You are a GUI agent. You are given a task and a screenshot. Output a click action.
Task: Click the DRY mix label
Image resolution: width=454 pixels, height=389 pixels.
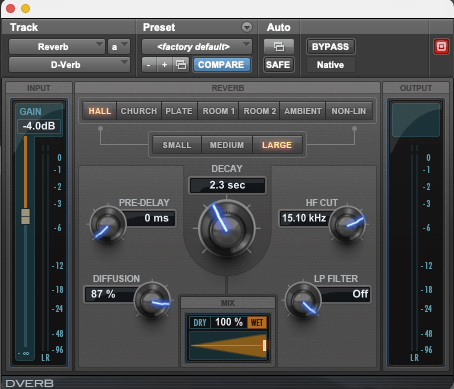pyautogui.click(x=200, y=323)
